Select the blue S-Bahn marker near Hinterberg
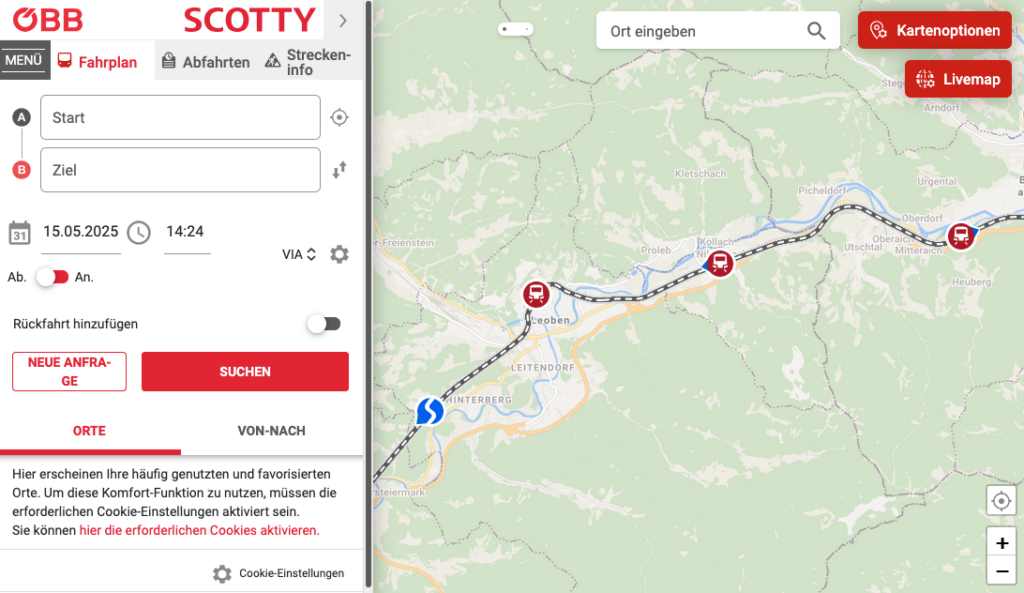The image size is (1024, 593). 430,411
